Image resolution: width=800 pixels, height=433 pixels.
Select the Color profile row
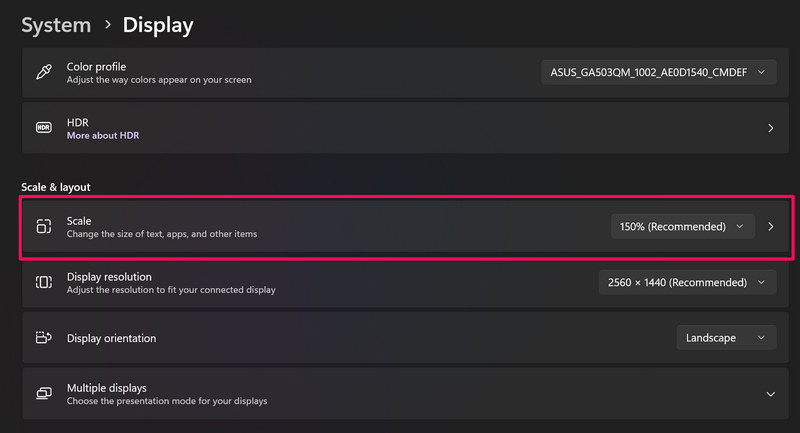[300, 73]
